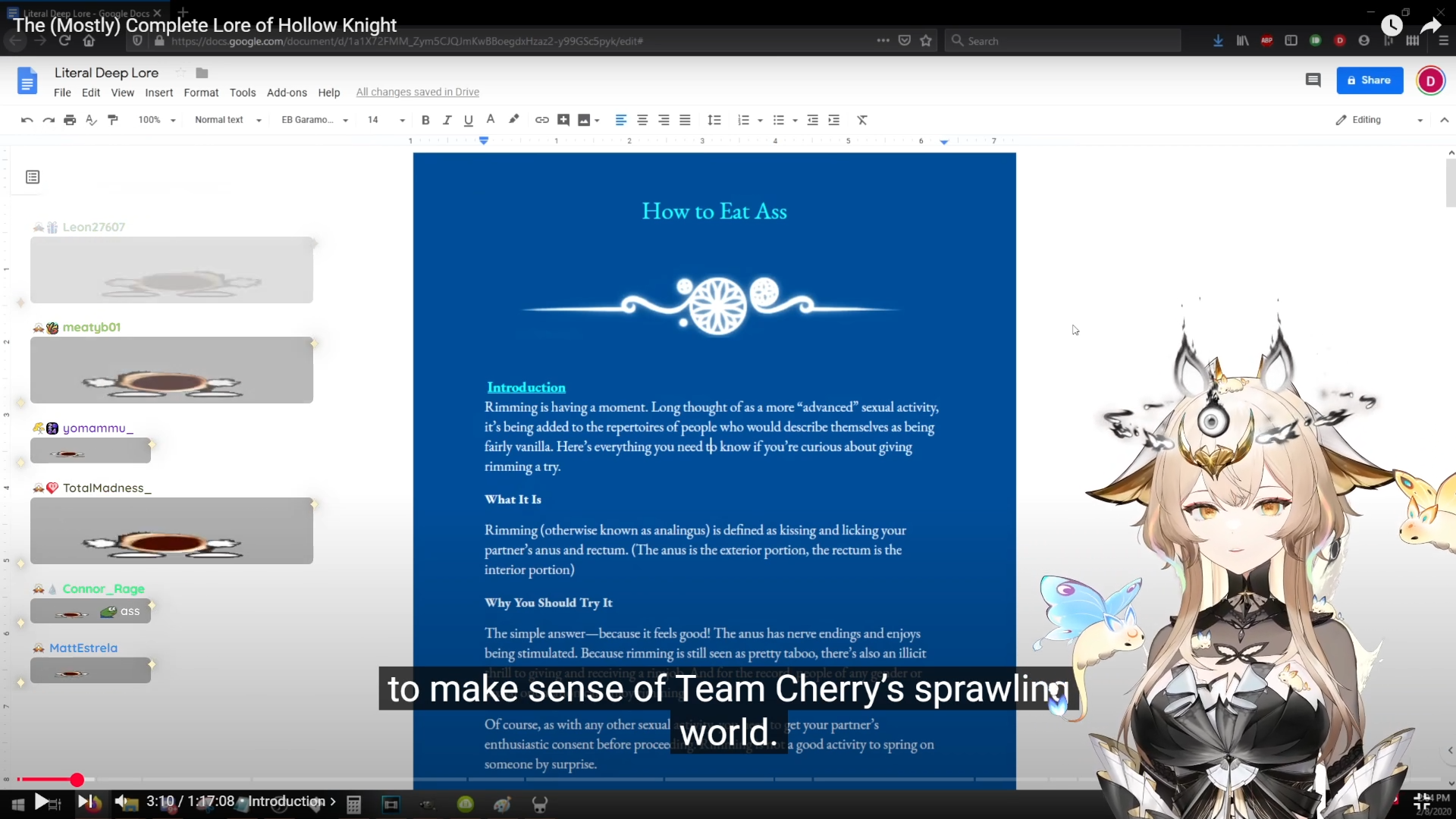Click All changes saved in Drive link
This screenshot has width=1456, height=819.
(x=418, y=93)
